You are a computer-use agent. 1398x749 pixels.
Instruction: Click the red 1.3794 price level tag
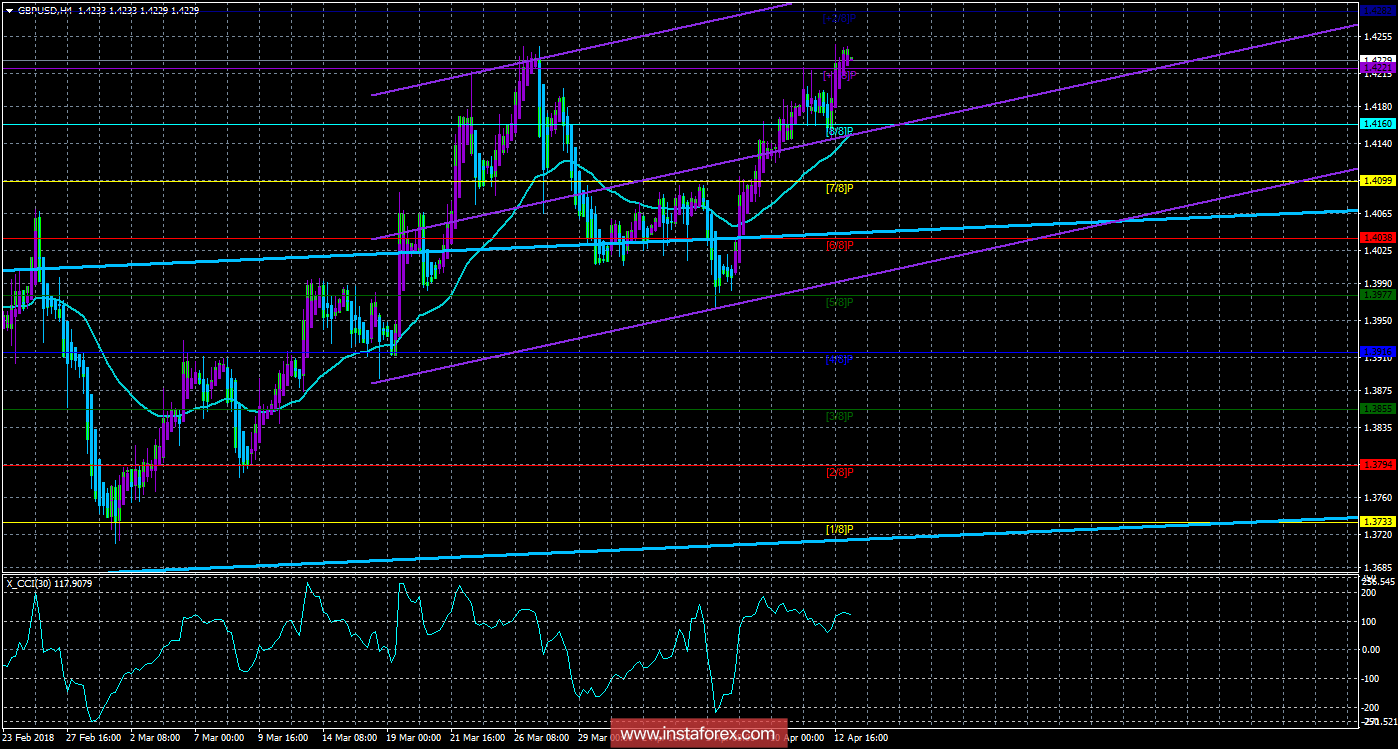[x=1377, y=465]
